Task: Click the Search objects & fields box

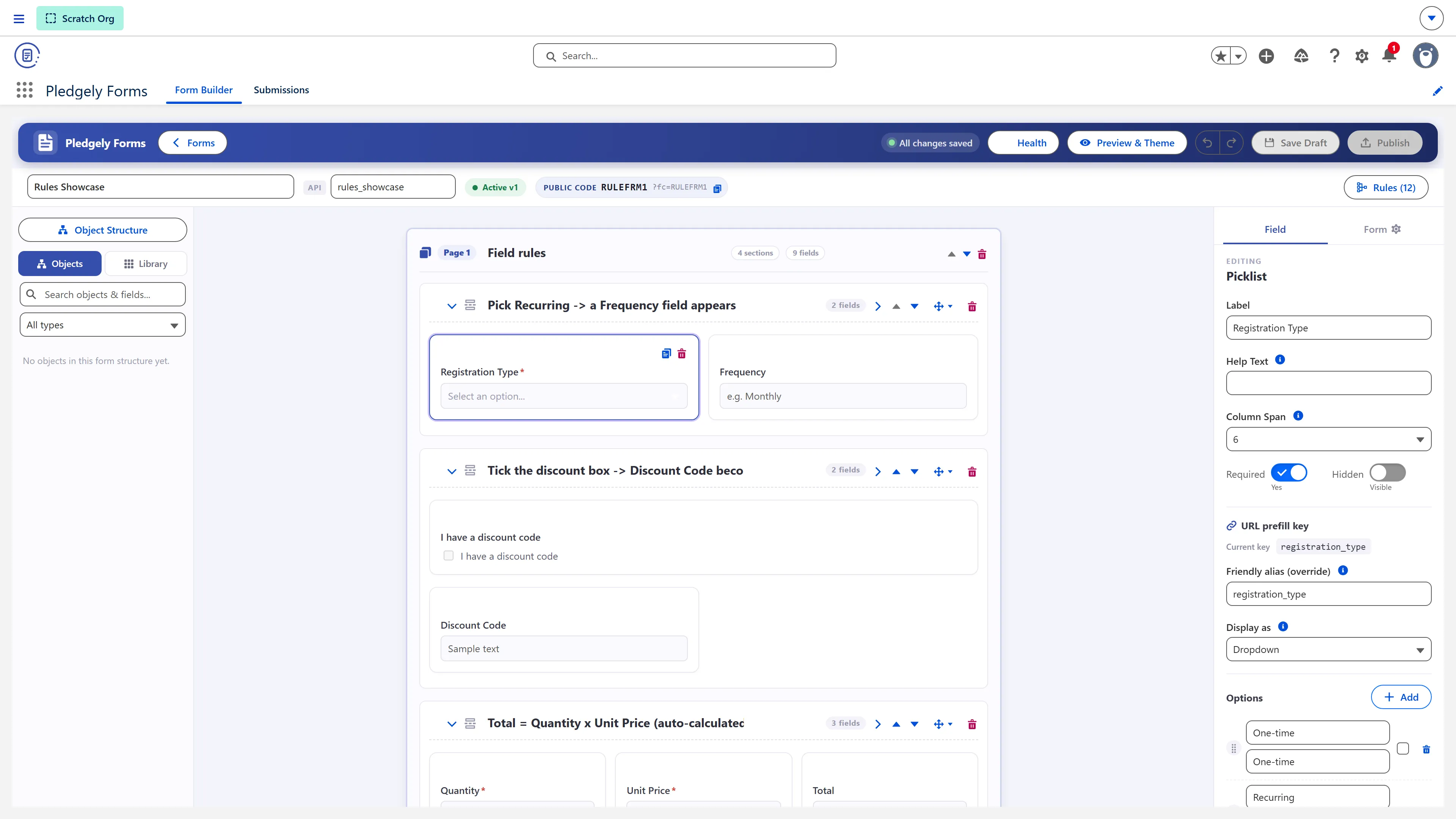Action: coord(102,295)
